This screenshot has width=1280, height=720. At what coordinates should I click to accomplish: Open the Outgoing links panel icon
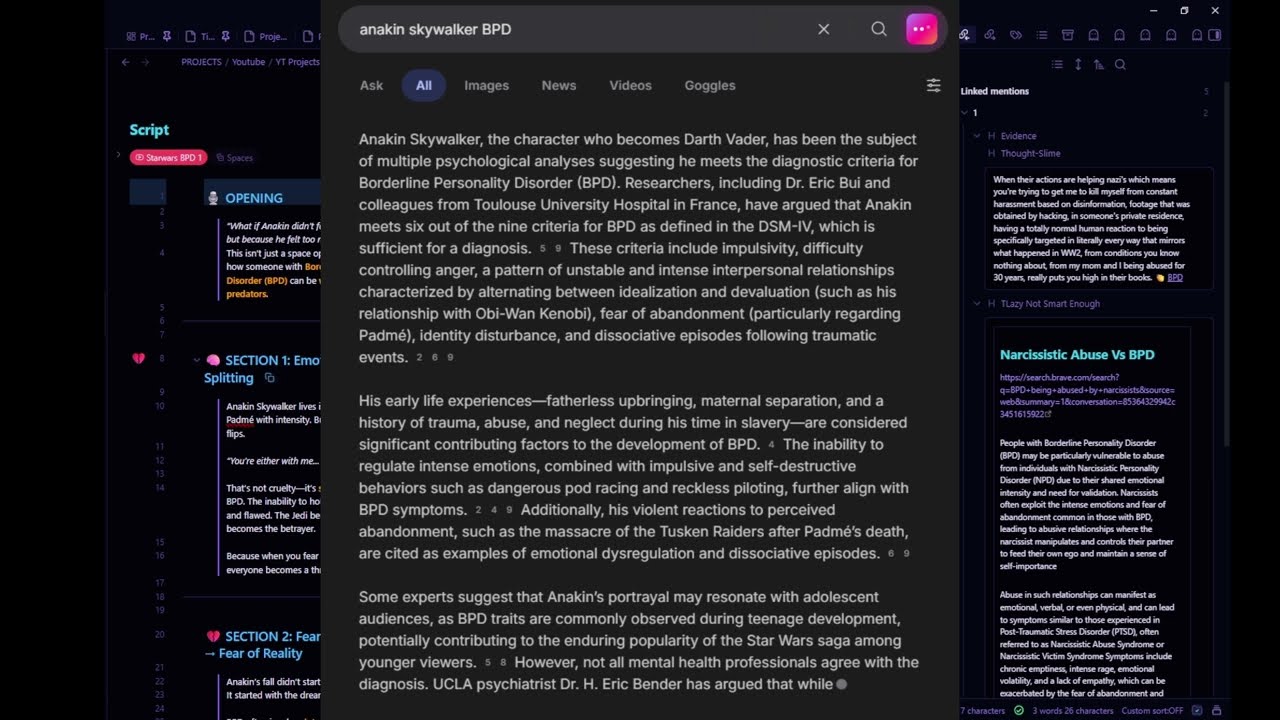[x=990, y=35]
